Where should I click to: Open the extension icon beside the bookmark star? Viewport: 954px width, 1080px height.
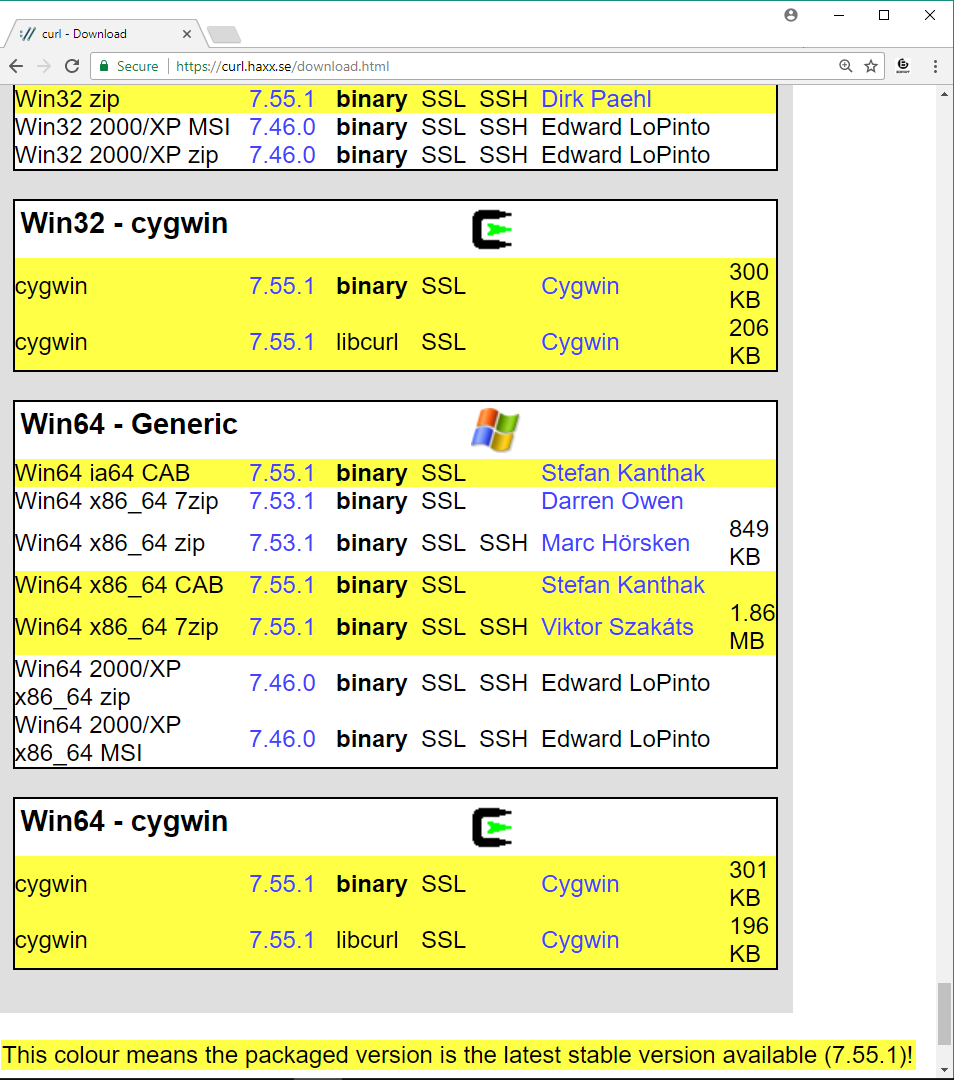903,66
